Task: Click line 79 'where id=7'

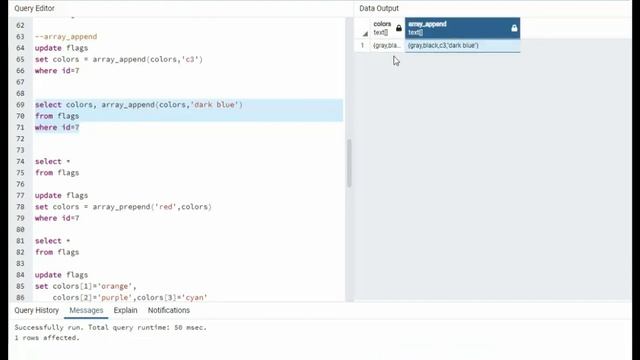Action: [x=57, y=218]
